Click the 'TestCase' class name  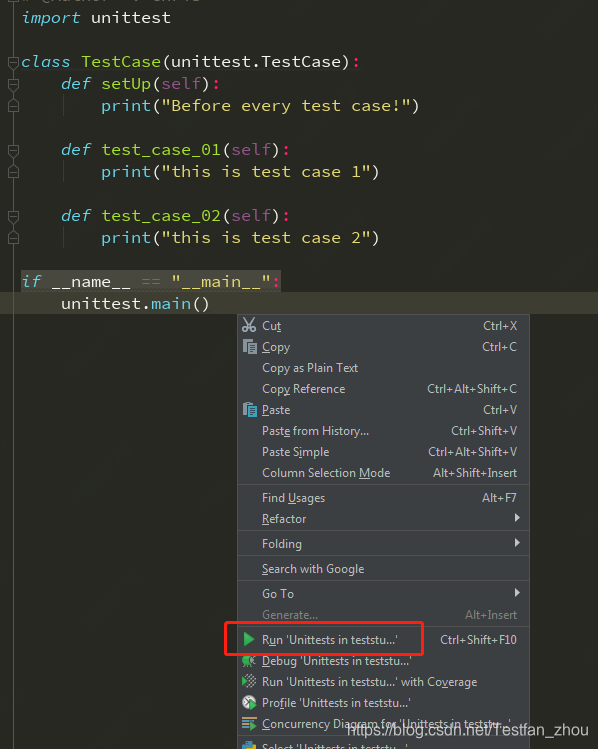(x=121, y=62)
